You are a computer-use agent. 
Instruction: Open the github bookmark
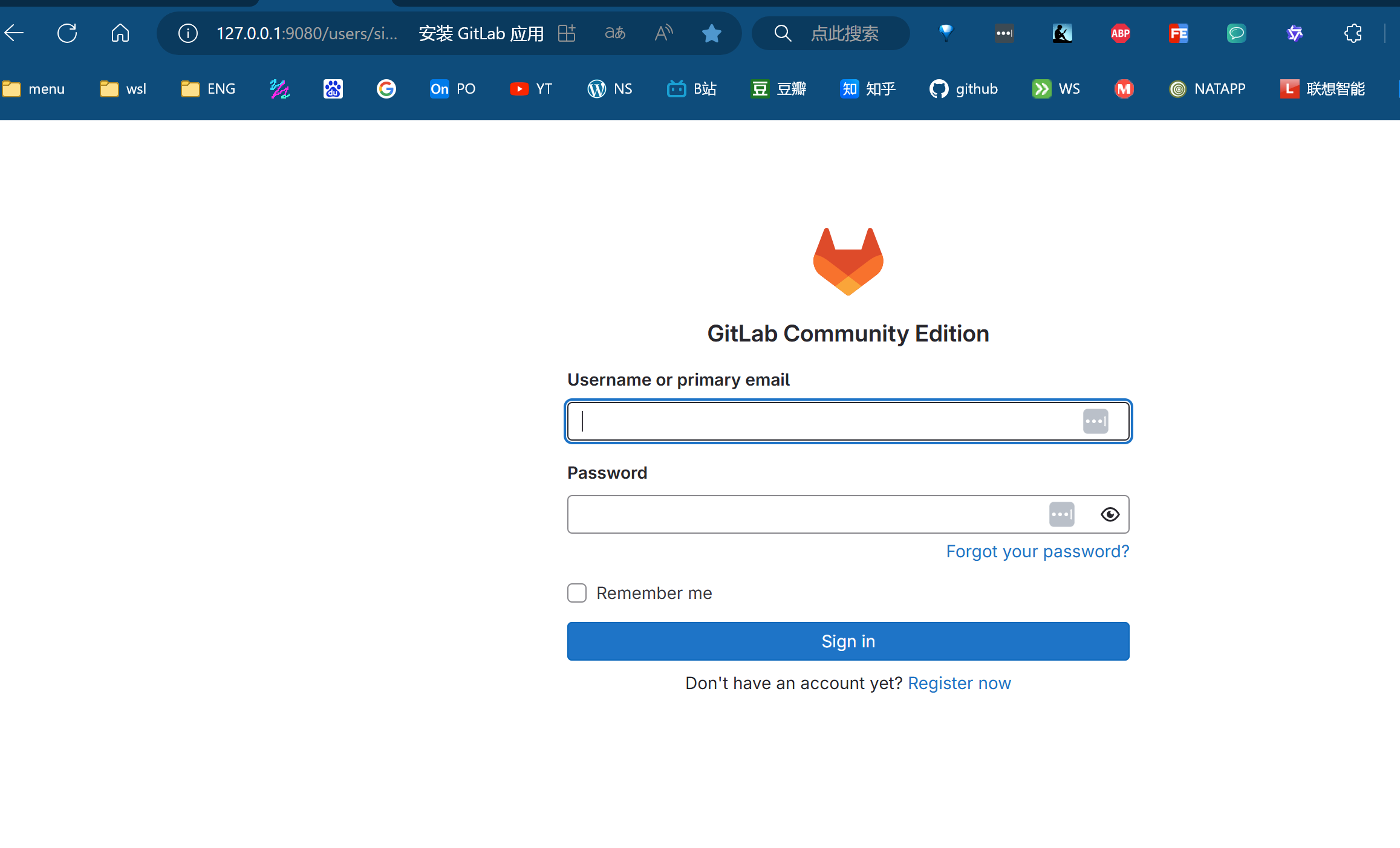point(963,89)
